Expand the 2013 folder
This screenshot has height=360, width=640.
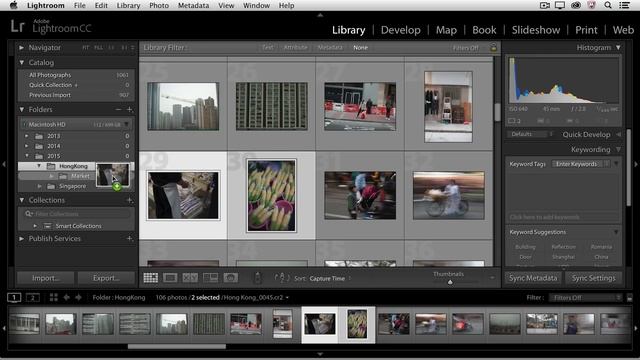click(27, 136)
